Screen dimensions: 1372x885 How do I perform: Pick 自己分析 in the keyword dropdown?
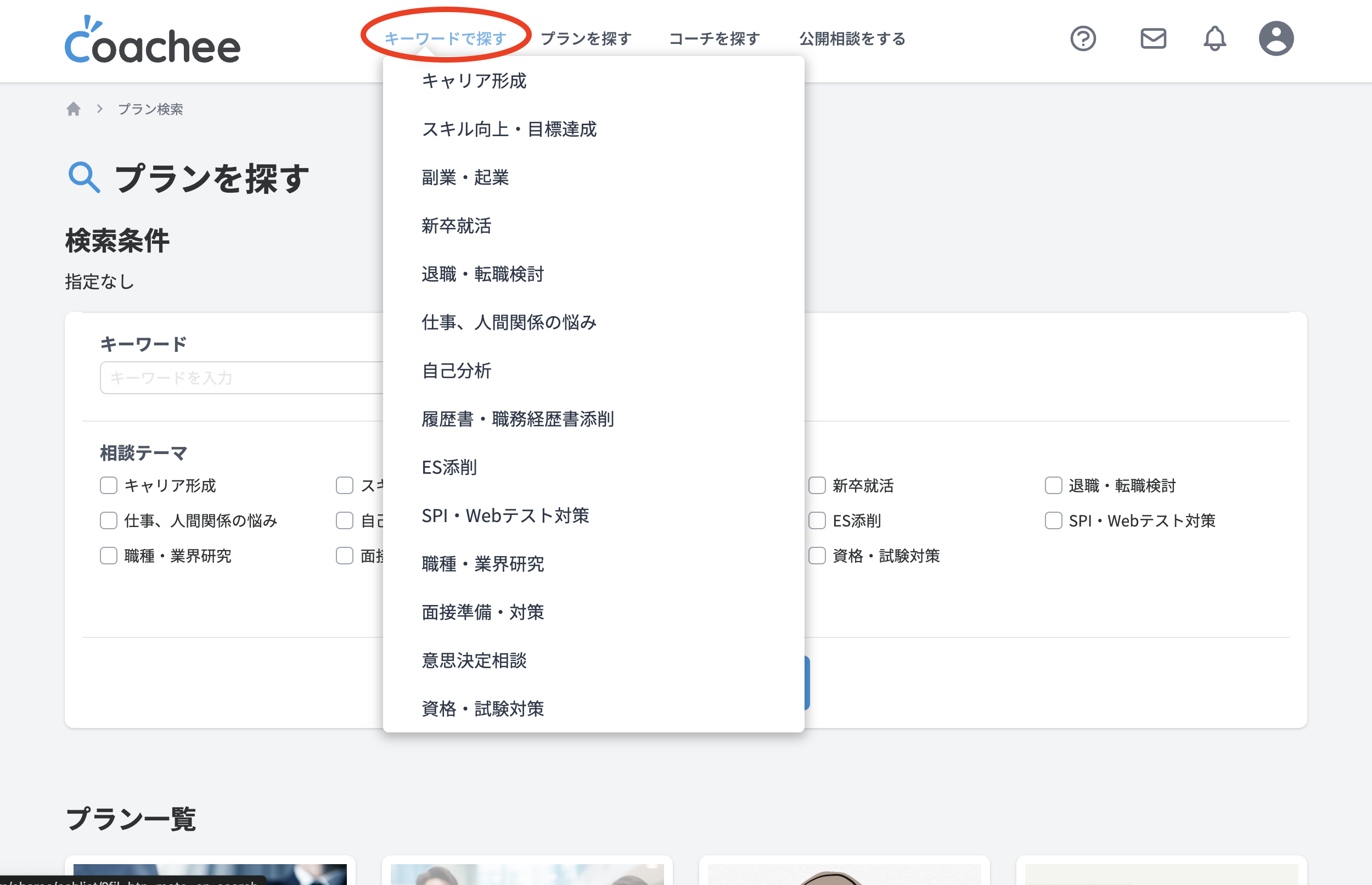[457, 371]
